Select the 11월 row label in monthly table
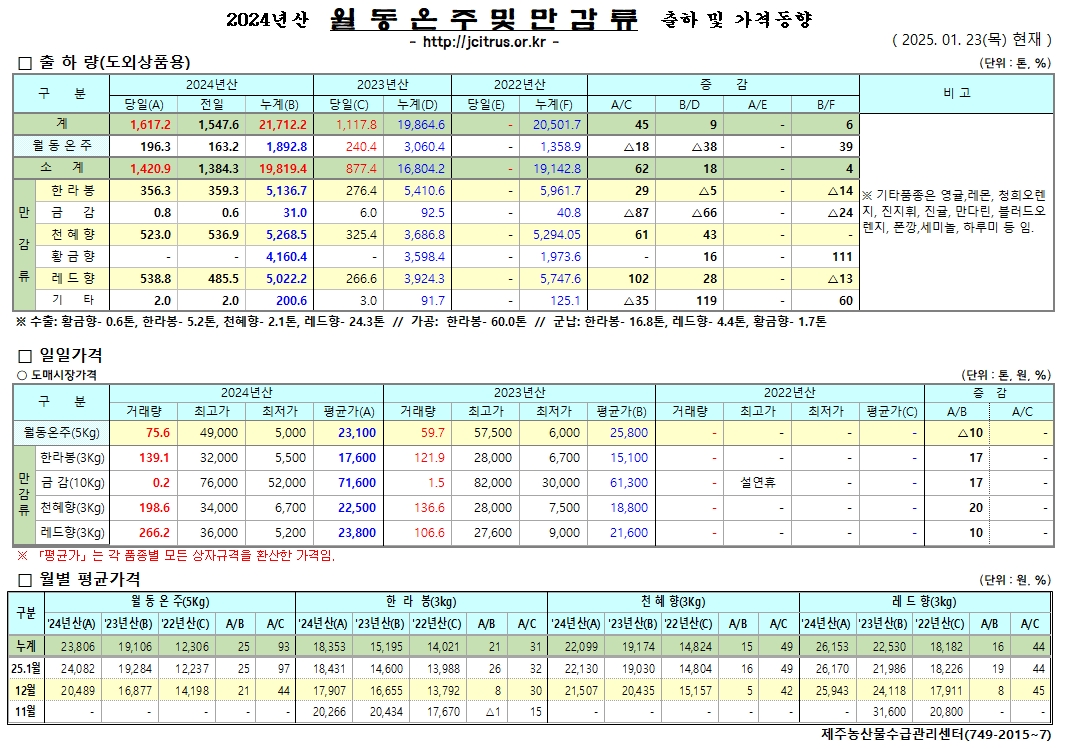Image resolution: width=1065 pixels, height=749 pixels. pos(25,711)
